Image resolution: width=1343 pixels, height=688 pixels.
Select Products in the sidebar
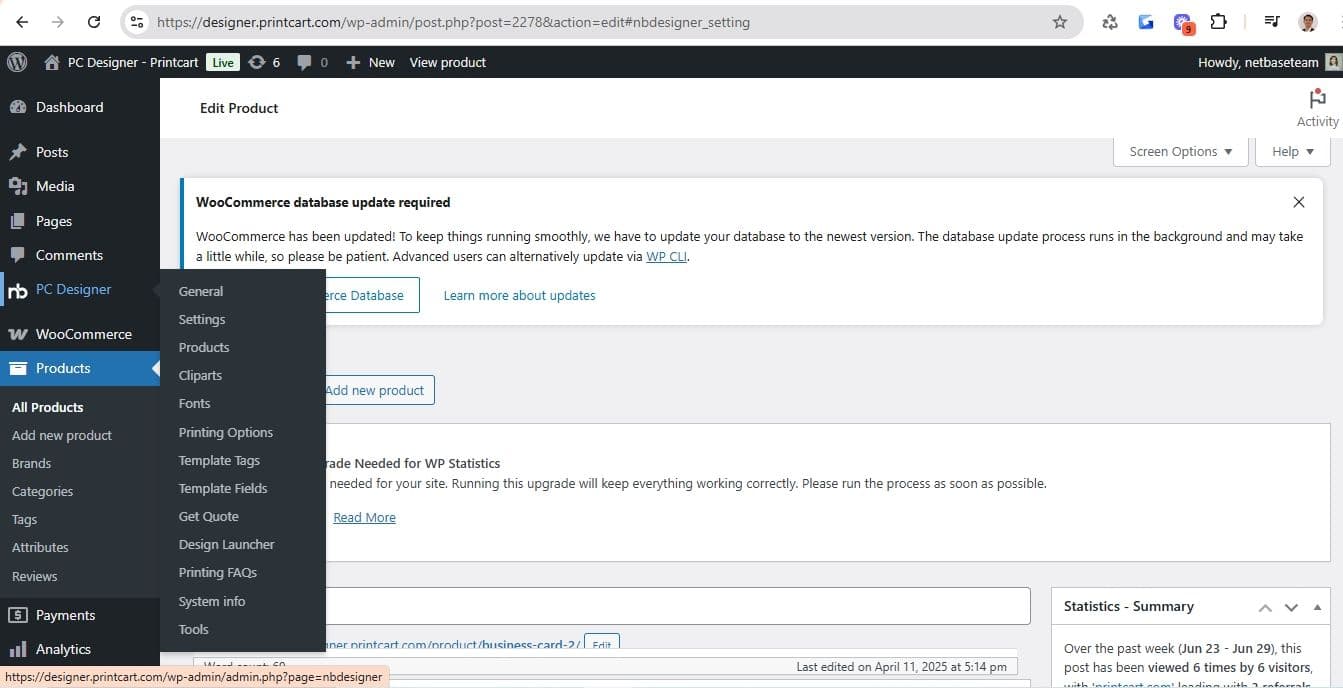[80, 368]
